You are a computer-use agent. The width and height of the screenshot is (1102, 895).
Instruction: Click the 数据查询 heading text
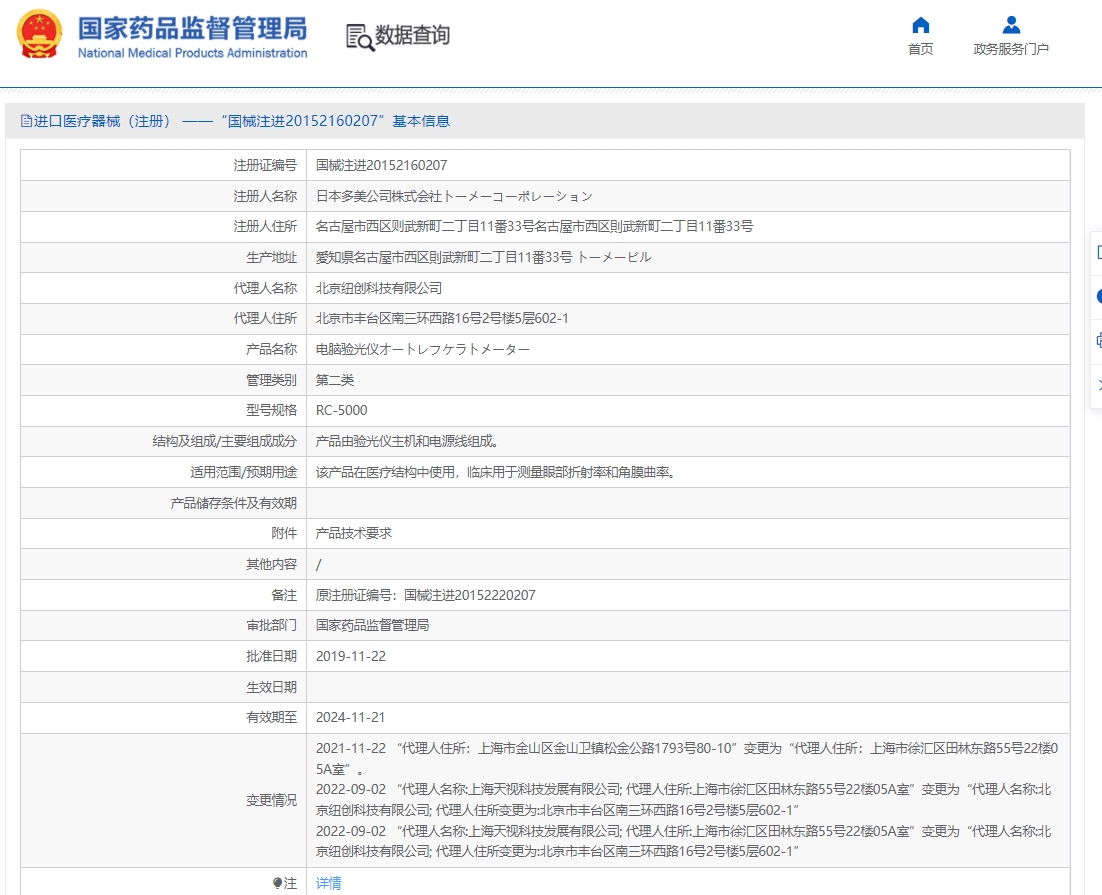click(412, 35)
